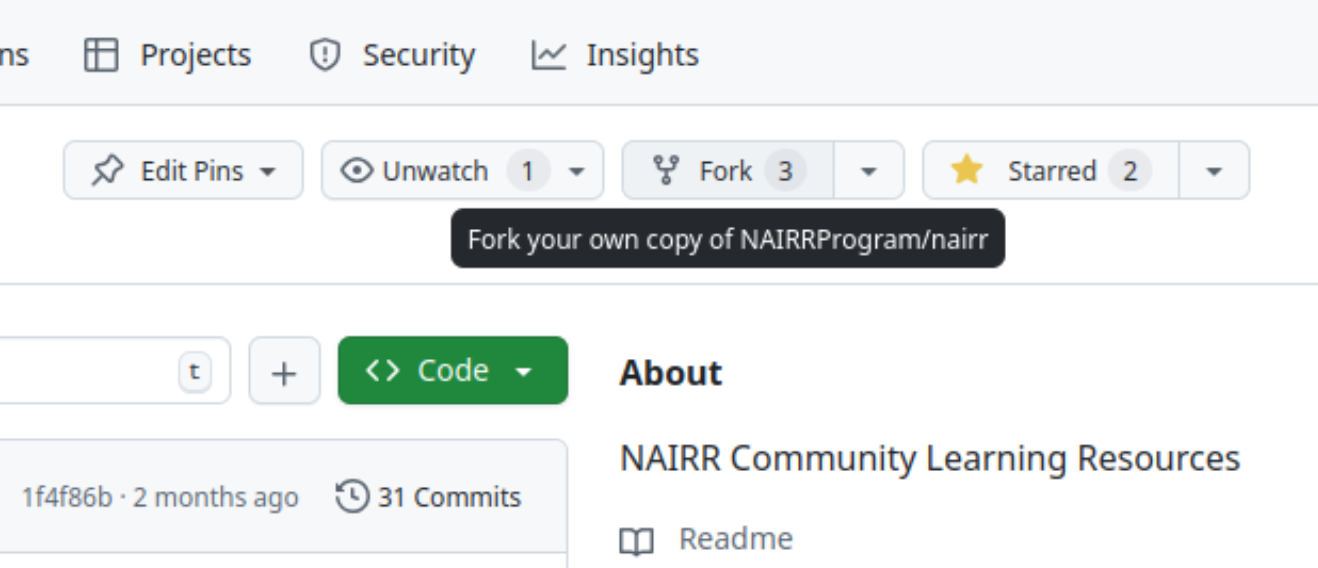Click the fork branch icon
The height and width of the screenshot is (568, 1318).
coord(665,171)
